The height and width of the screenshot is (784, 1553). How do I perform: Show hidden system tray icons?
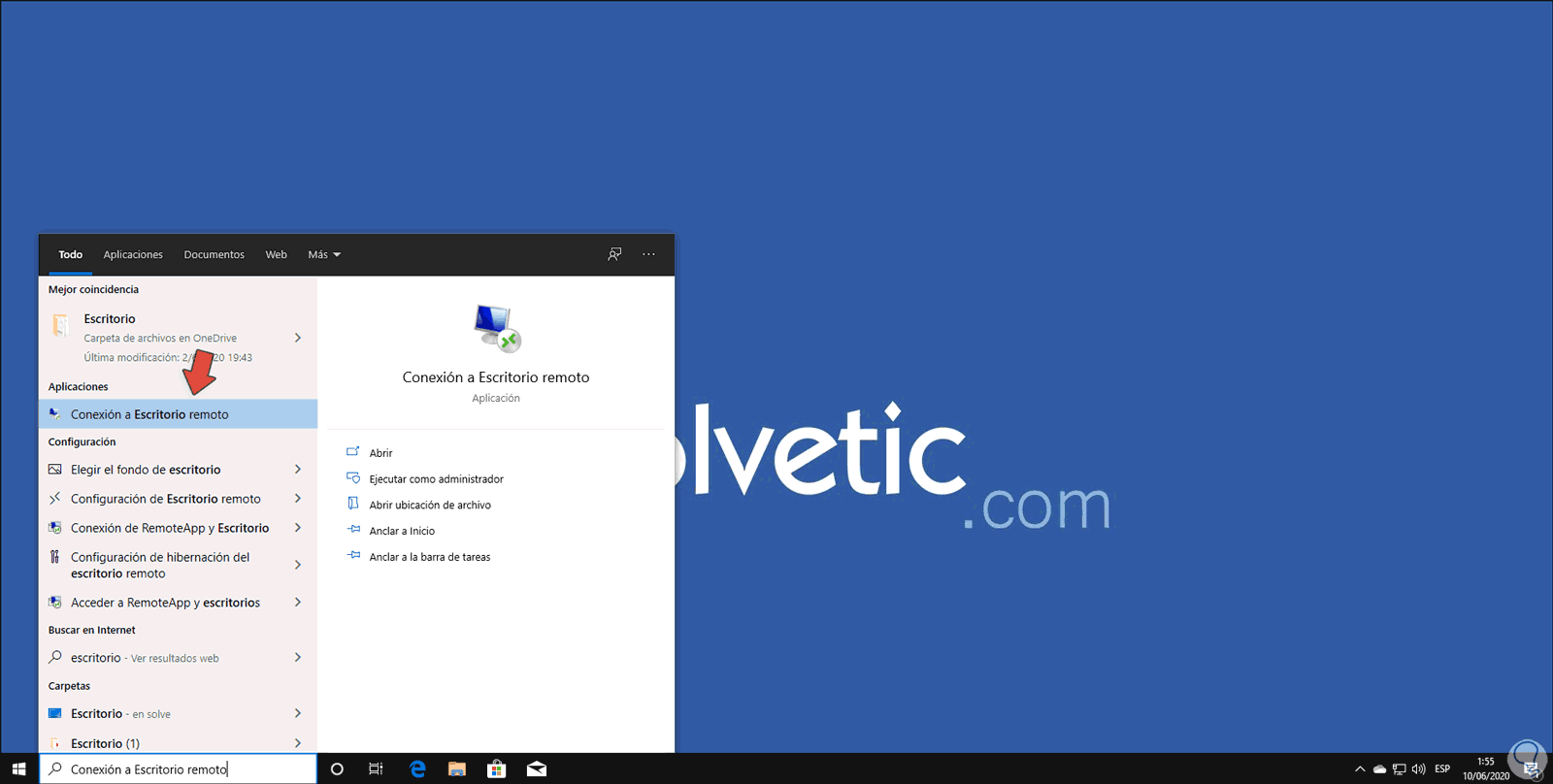1360,769
